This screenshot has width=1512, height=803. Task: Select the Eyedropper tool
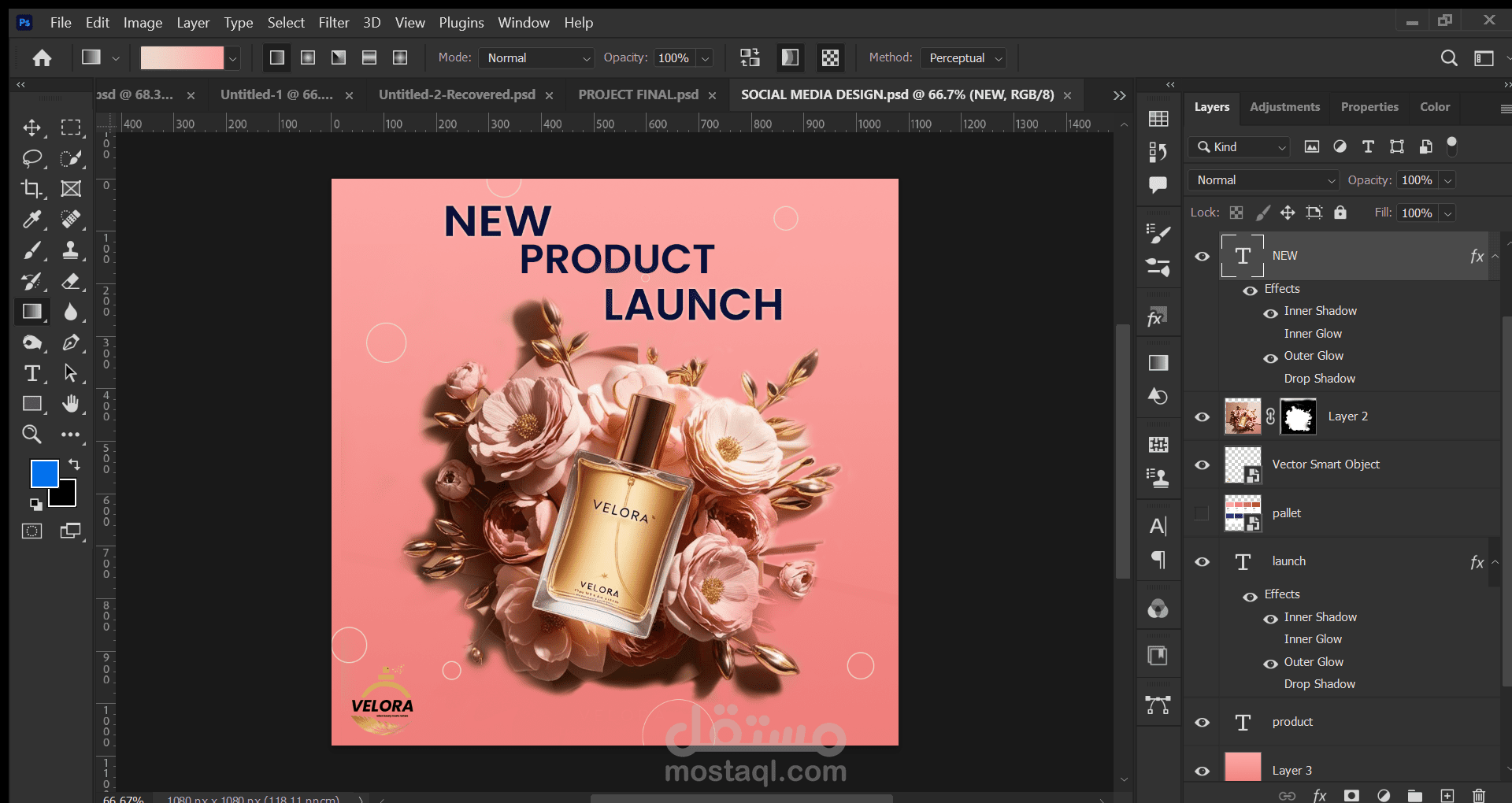click(31, 220)
